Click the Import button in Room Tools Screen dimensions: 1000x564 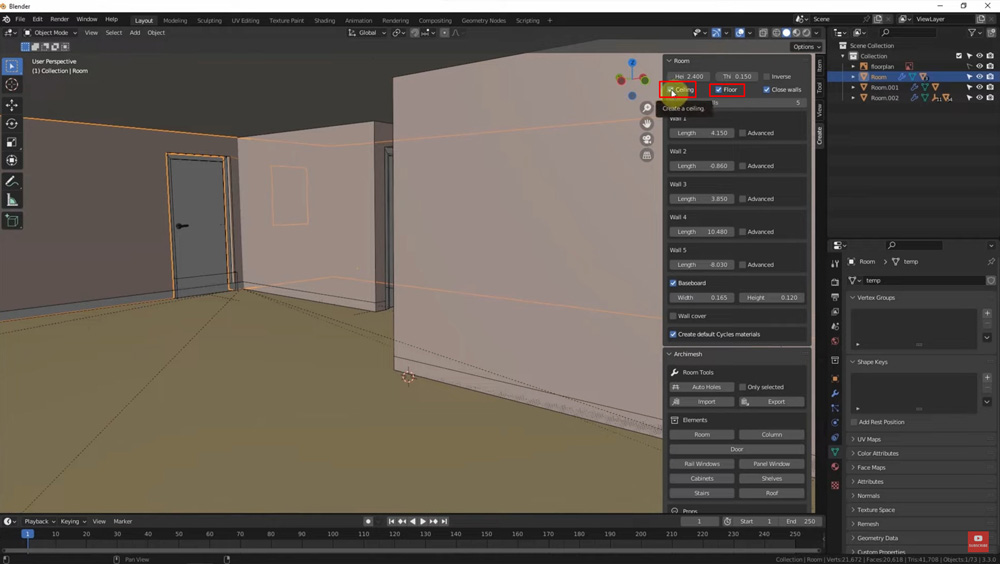(702, 402)
